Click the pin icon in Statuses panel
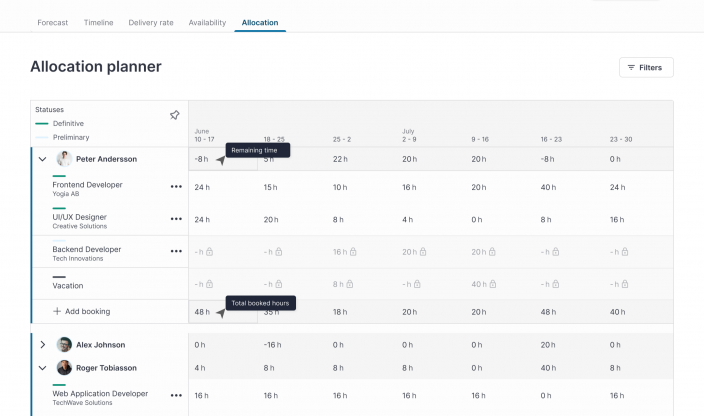Image resolution: width=704 pixels, height=416 pixels. point(175,115)
